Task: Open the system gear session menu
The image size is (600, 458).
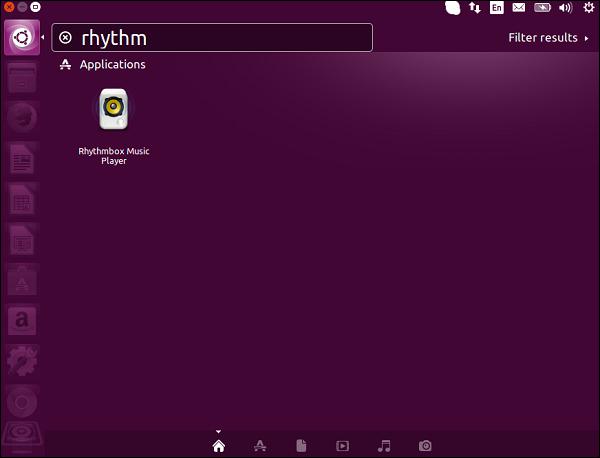Action: [x=588, y=8]
